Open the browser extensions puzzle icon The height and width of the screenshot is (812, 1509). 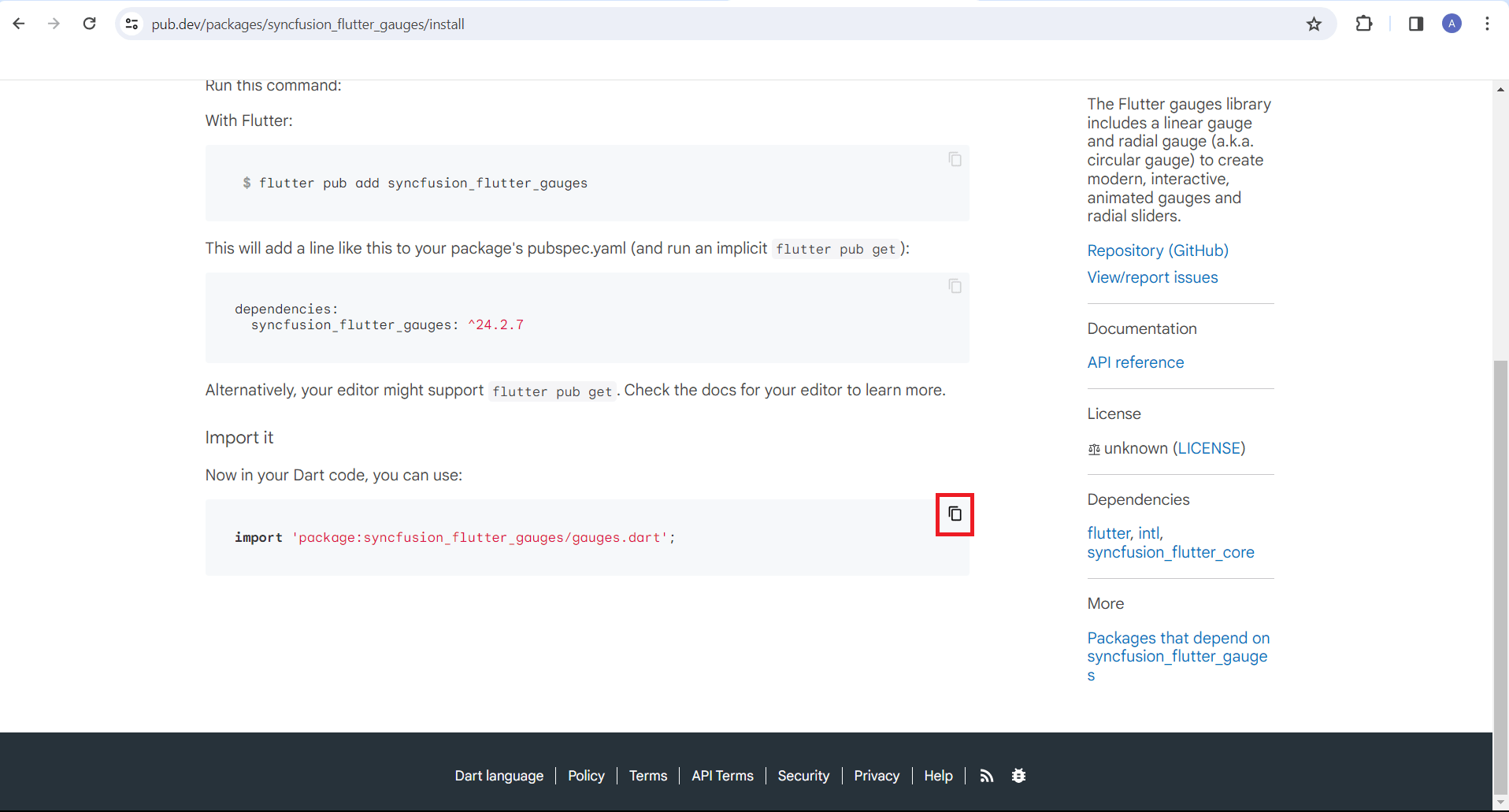1364,24
